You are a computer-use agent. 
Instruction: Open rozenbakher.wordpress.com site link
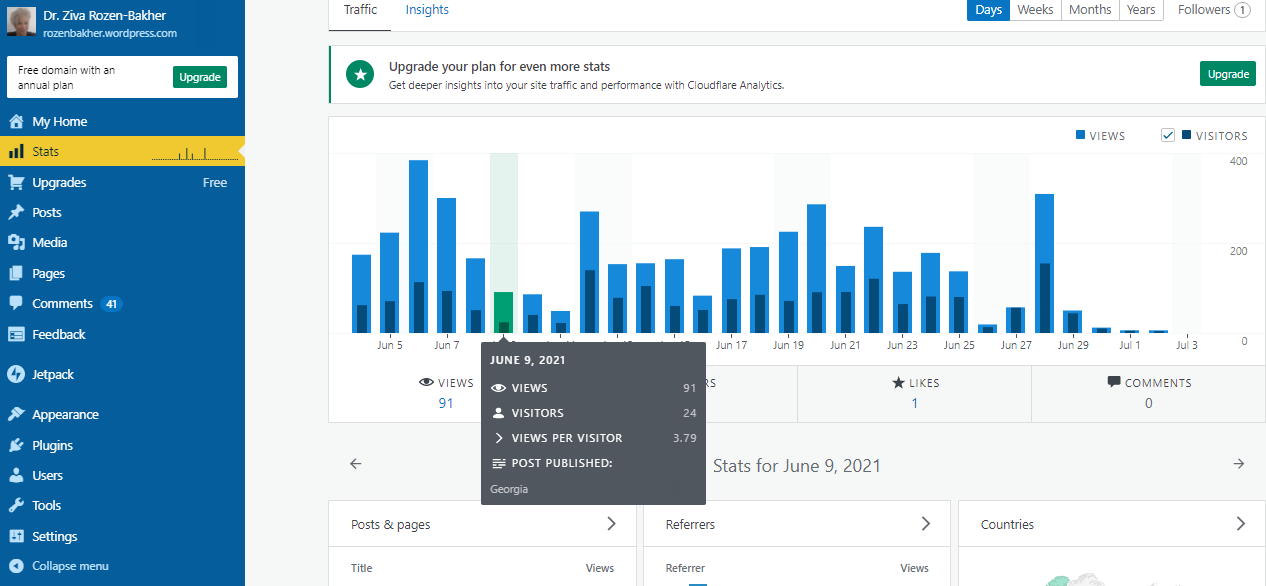tap(110, 33)
